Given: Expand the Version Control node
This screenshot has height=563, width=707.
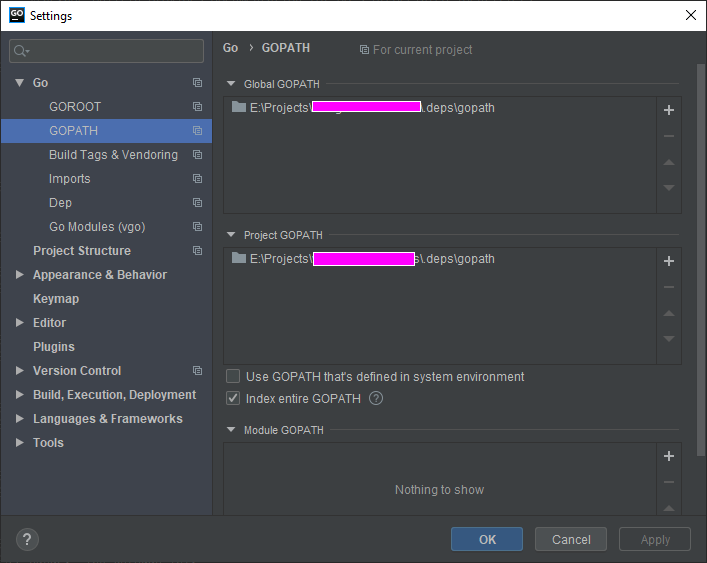Looking at the screenshot, I should coord(19,371).
